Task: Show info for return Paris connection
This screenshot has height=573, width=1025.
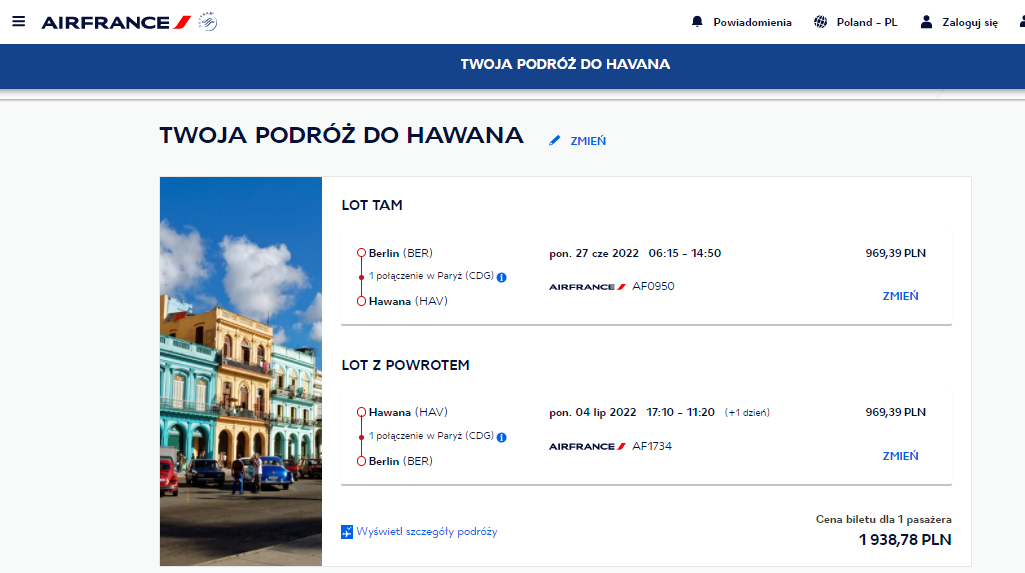Action: [x=501, y=437]
